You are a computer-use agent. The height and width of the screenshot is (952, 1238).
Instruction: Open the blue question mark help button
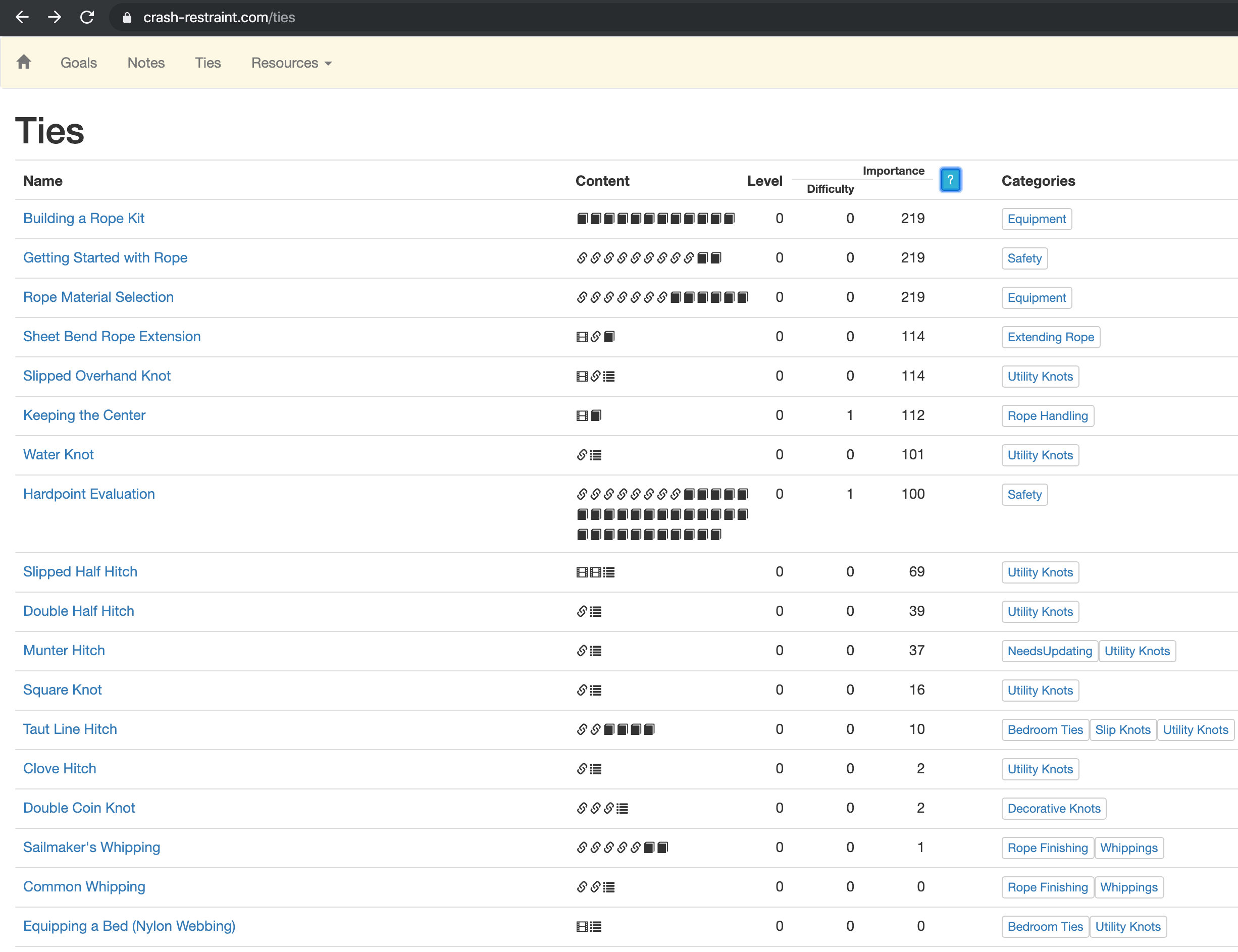click(x=950, y=180)
